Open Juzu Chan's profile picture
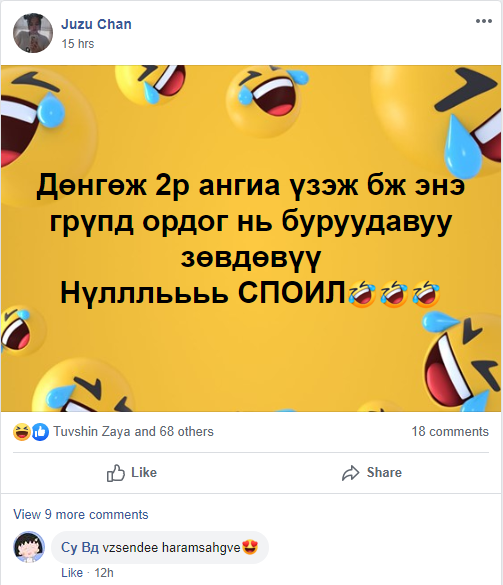 33,33
